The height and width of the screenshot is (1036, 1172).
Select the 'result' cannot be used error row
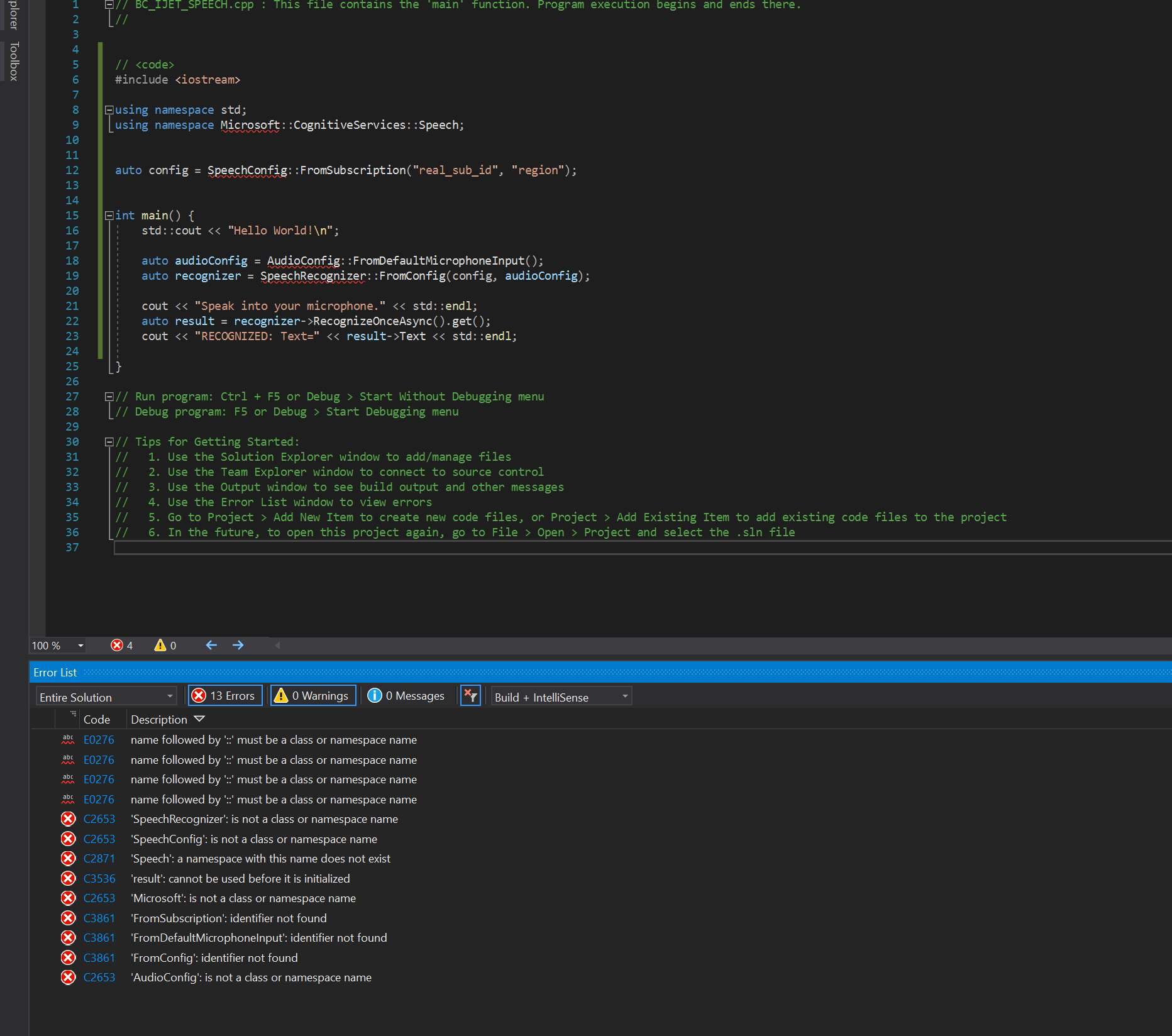[x=240, y=878]
